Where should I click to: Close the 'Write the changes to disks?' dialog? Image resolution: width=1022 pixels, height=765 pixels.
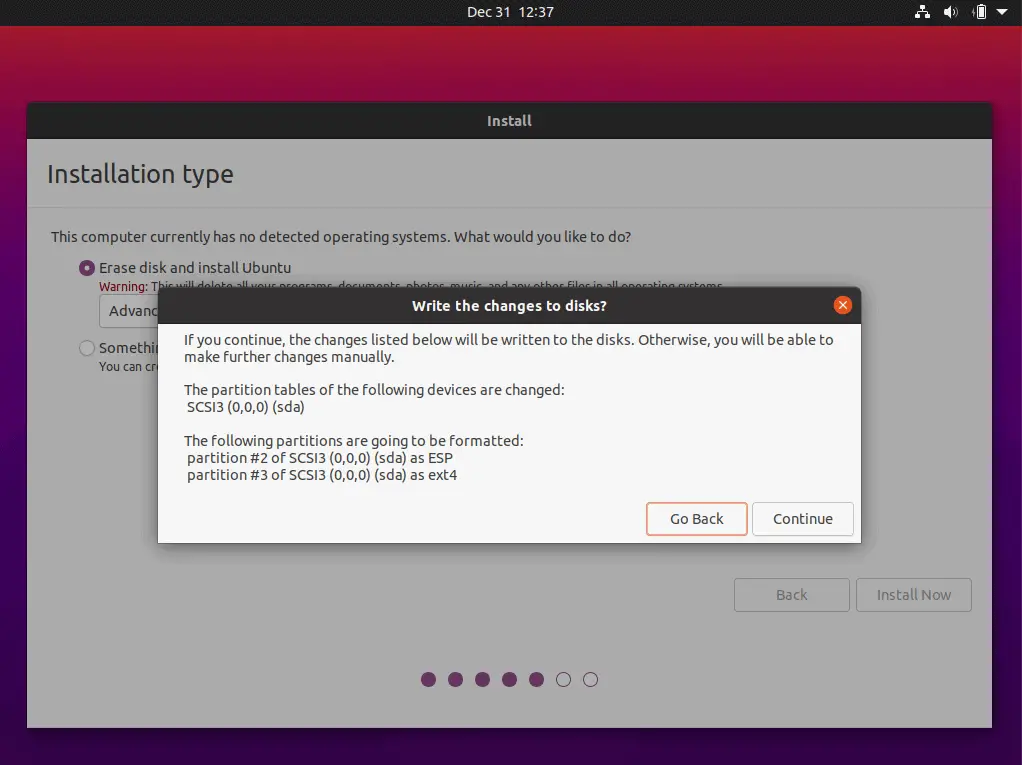tap(842, 305)
